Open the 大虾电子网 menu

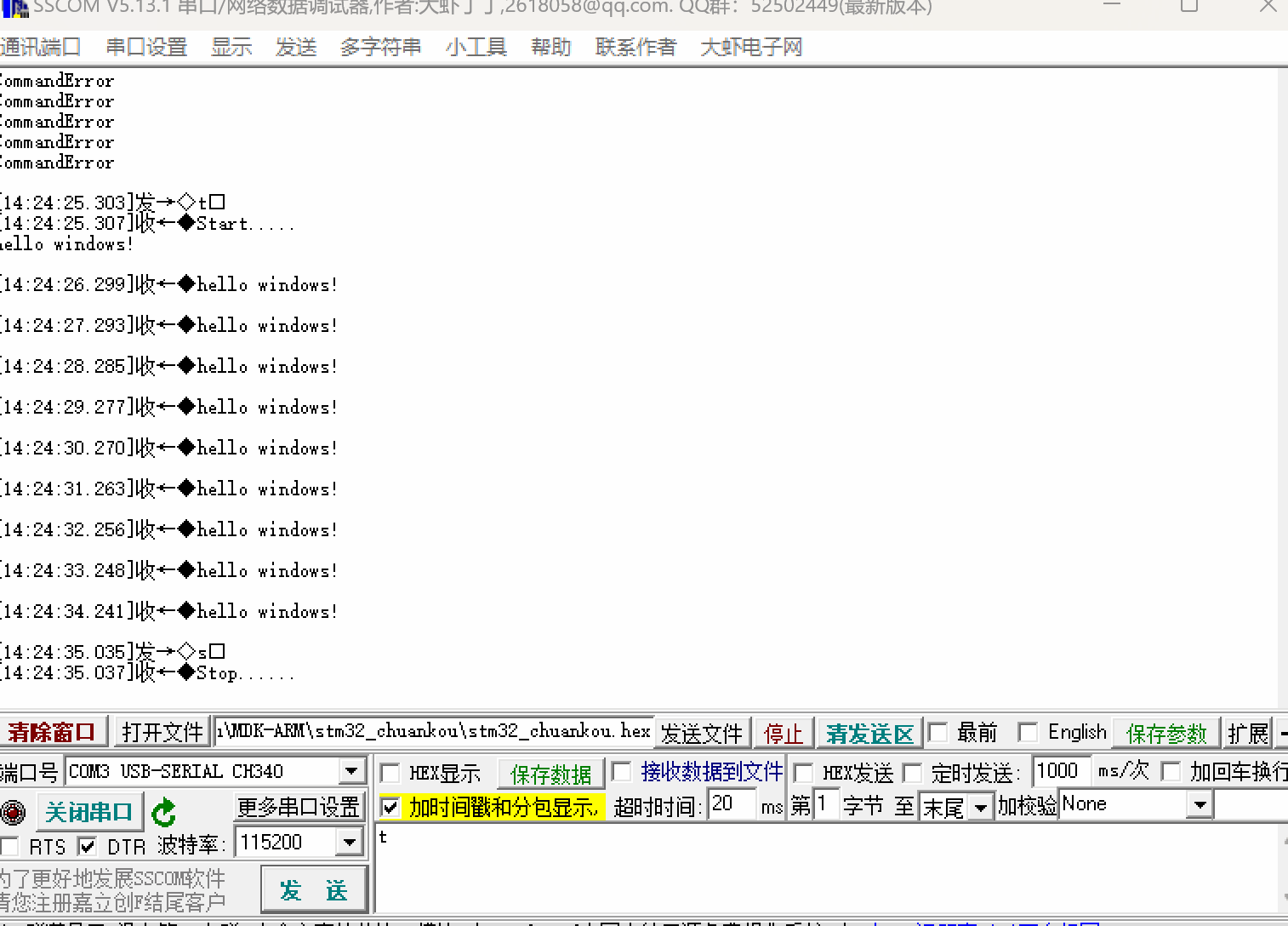(x=751, y=47)
